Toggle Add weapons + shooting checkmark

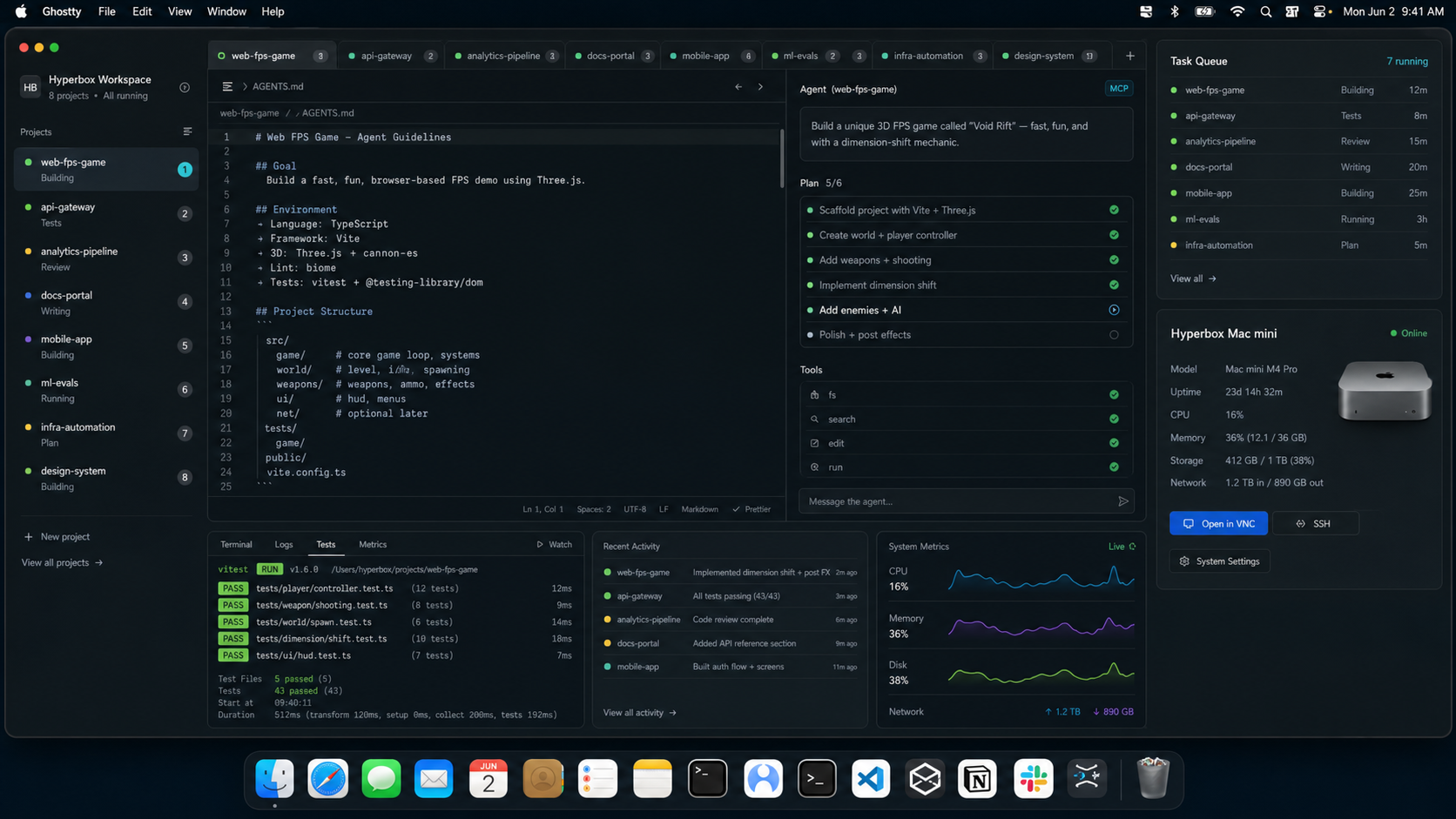1114,259
